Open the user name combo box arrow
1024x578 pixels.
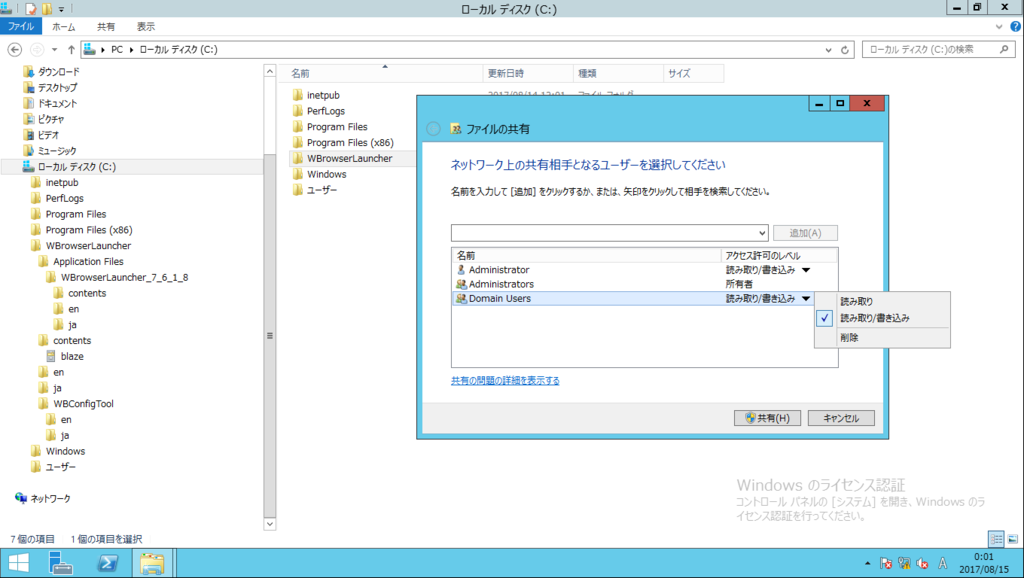click(761, 233)
